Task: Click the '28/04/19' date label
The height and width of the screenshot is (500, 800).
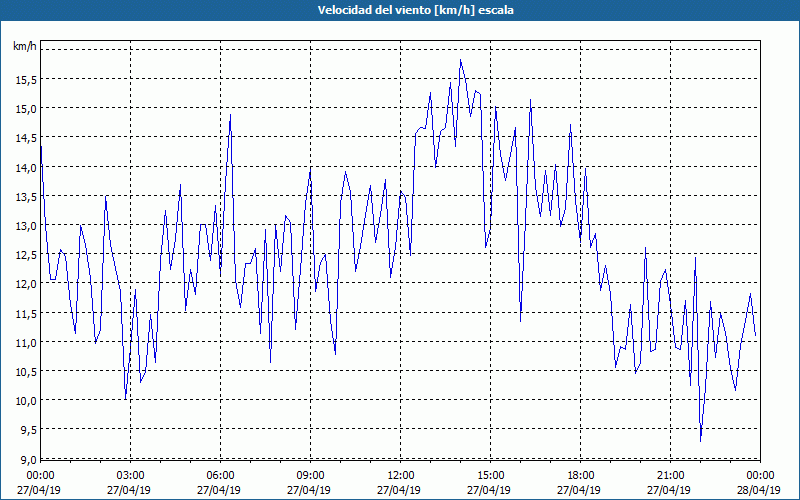Action: [759, 490]
